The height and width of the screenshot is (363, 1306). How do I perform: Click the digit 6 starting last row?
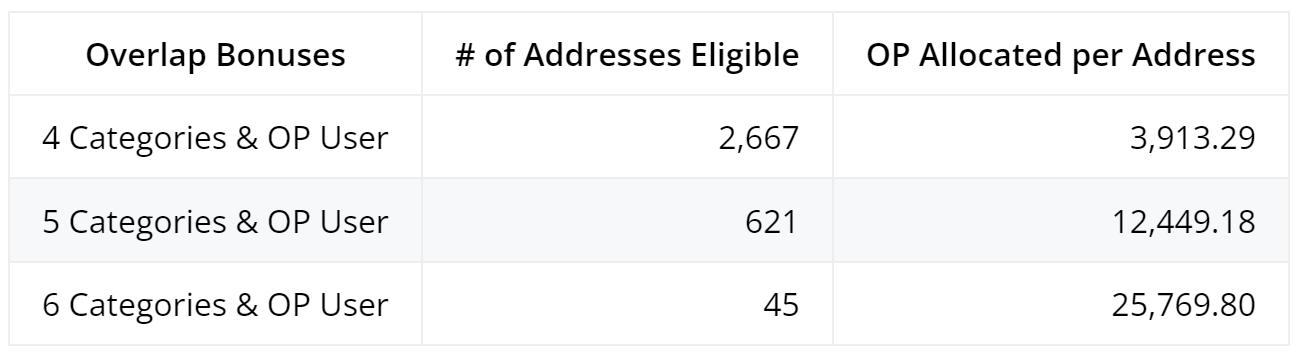[51, 304]
